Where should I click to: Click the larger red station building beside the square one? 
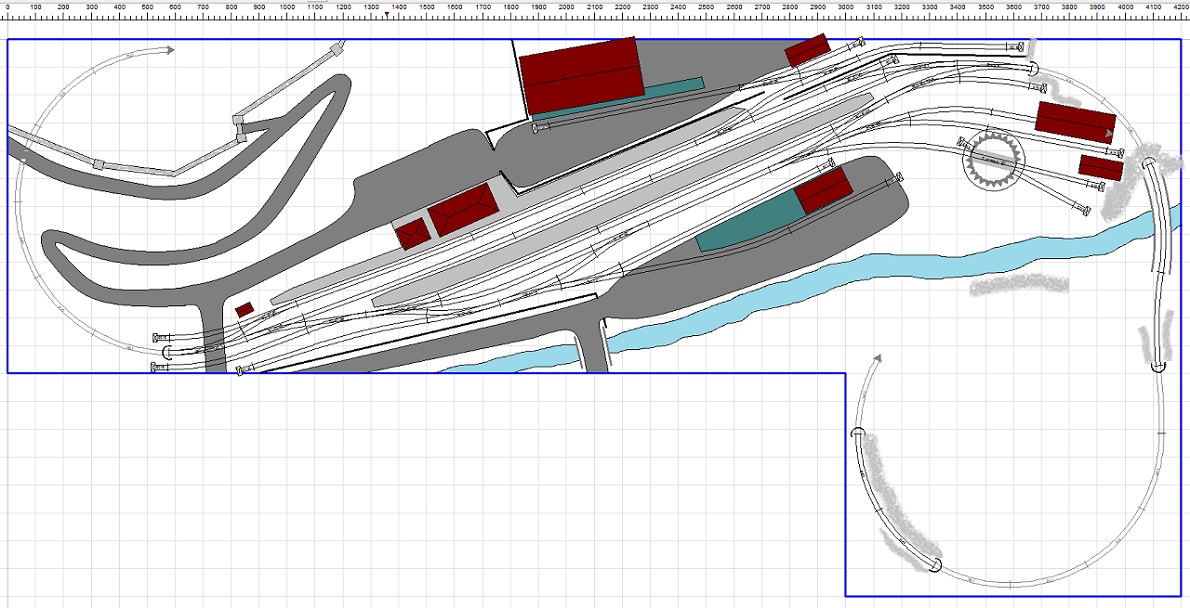coord(464,209)
